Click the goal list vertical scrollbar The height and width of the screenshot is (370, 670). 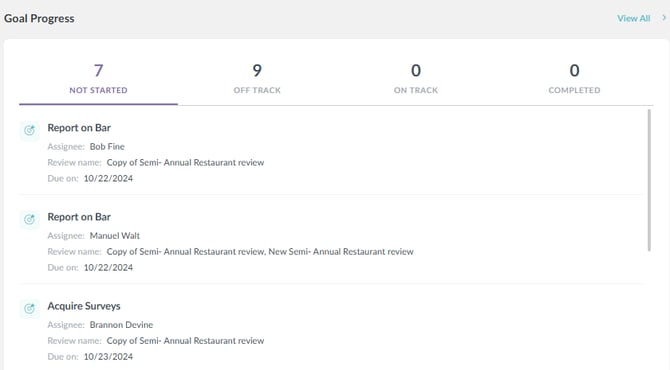(649, 180)
